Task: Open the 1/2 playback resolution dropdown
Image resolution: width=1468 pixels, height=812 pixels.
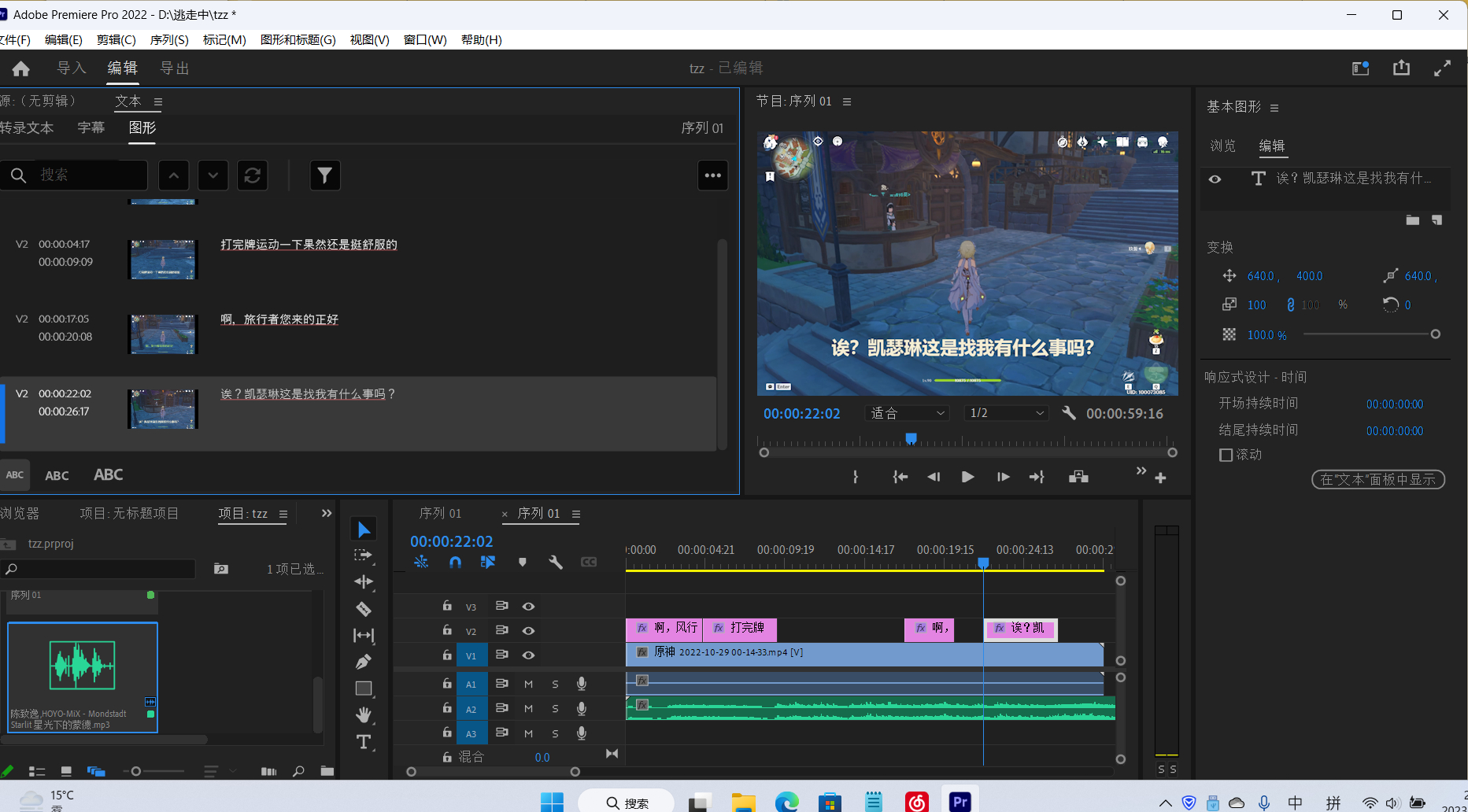Action: coord(1007,413)
